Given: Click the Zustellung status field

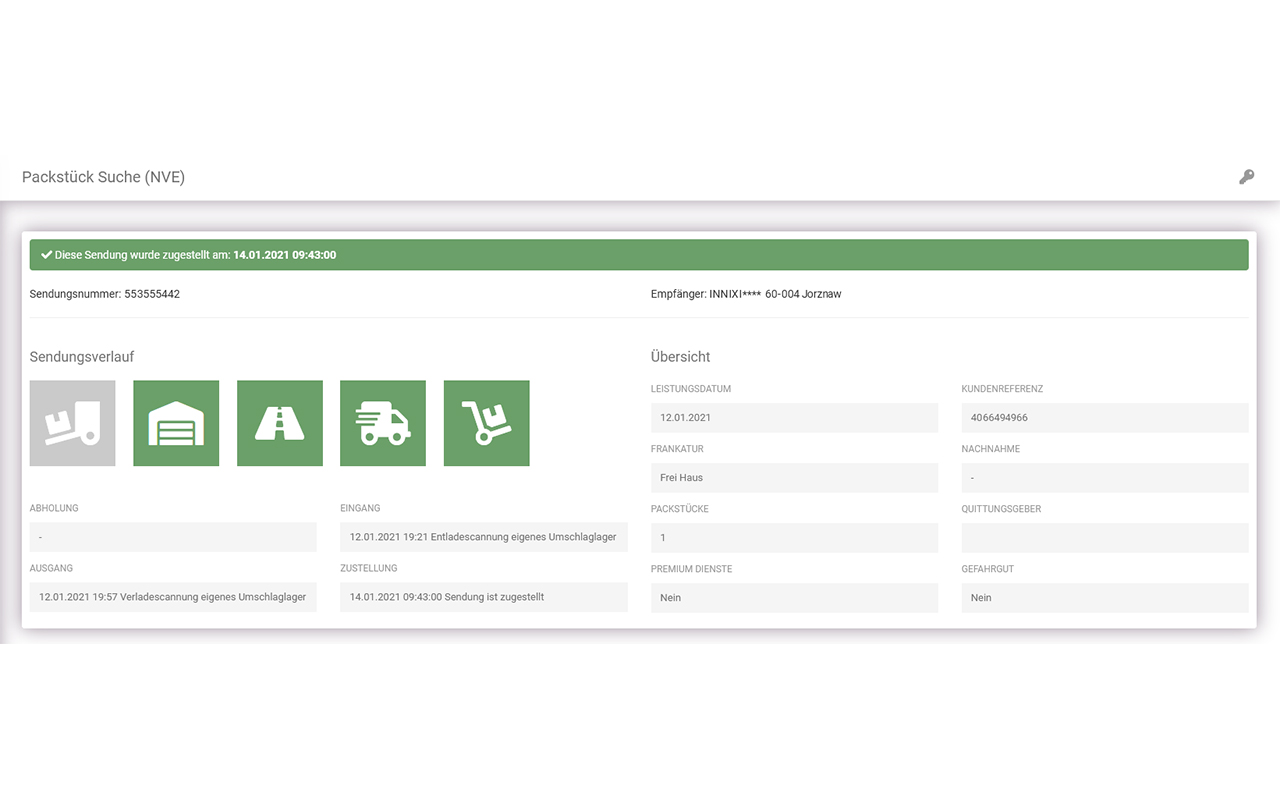Looking at the screenshot, I should point(483,597).
